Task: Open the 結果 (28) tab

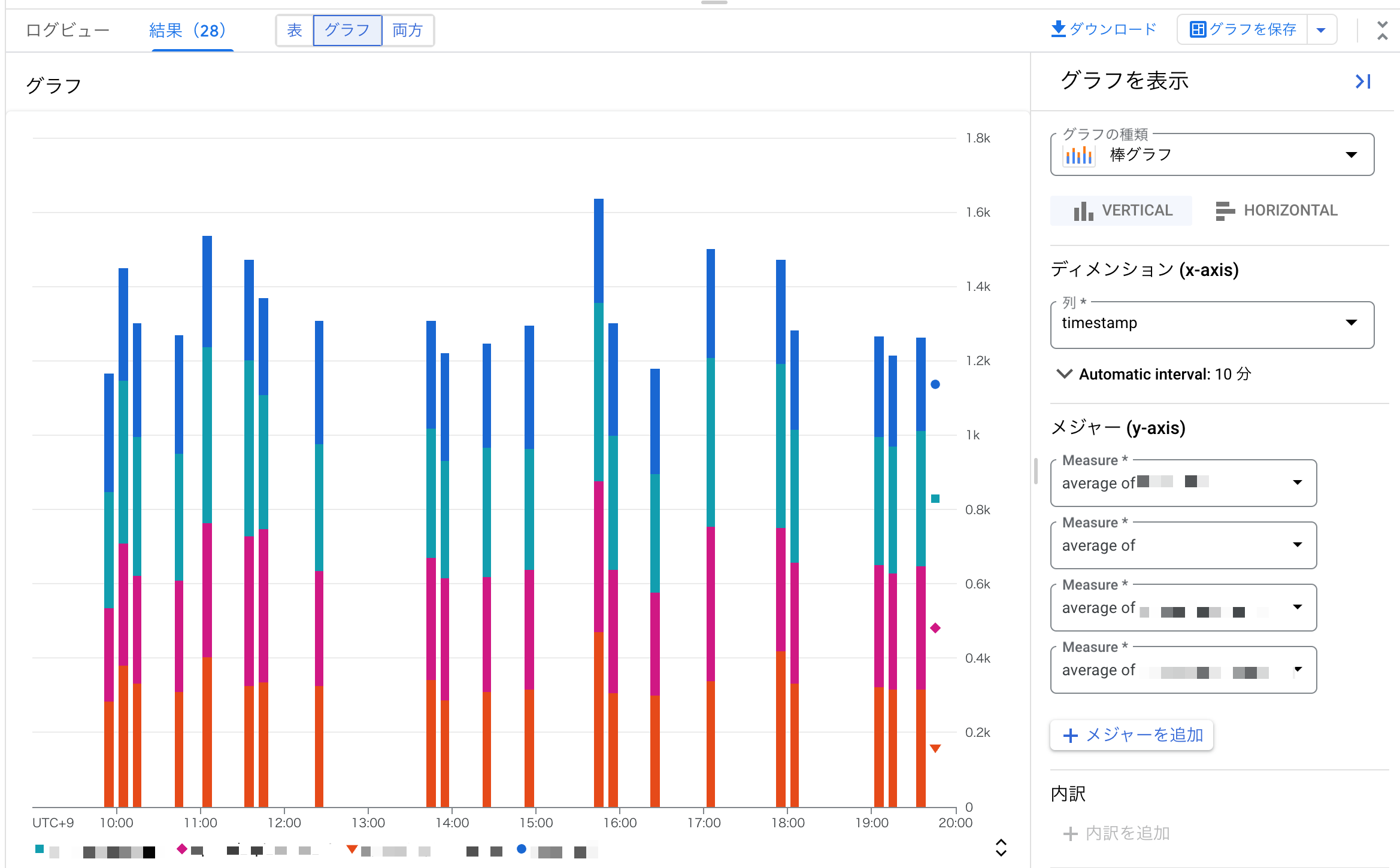Action: click(188, 30)
